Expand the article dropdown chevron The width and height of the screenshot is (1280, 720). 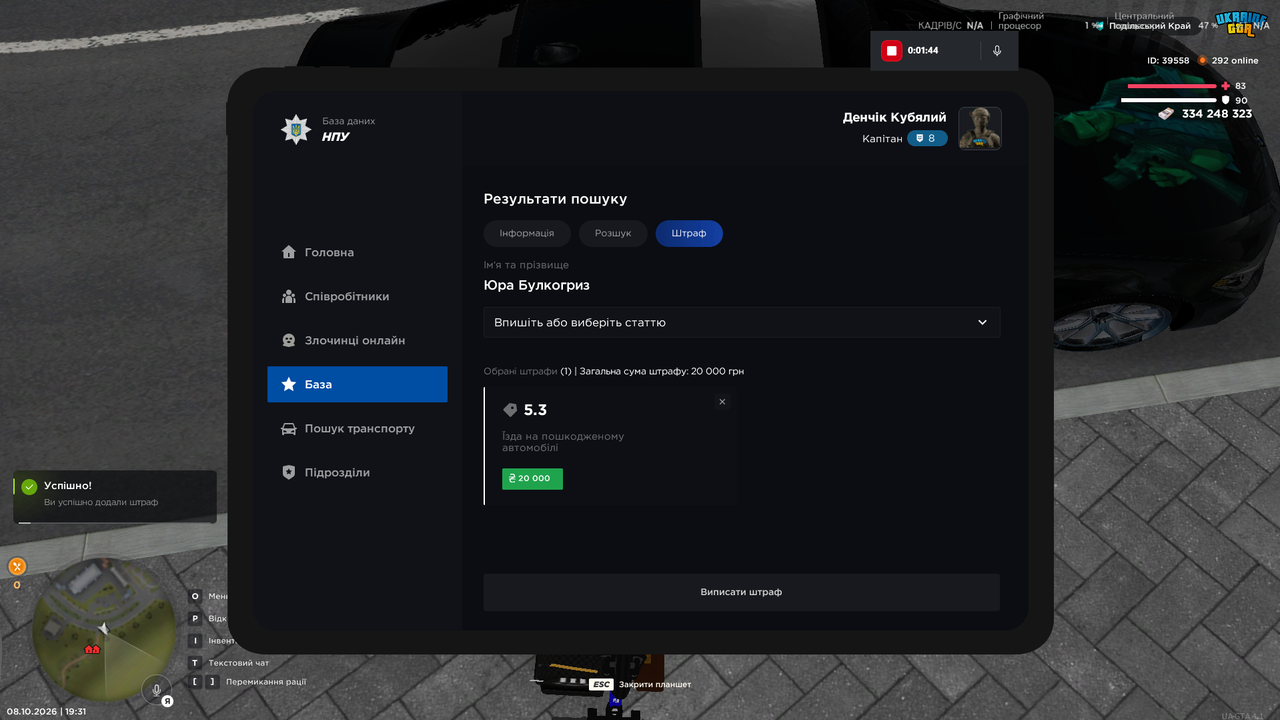pyautogui.click(x=982, y=322)
